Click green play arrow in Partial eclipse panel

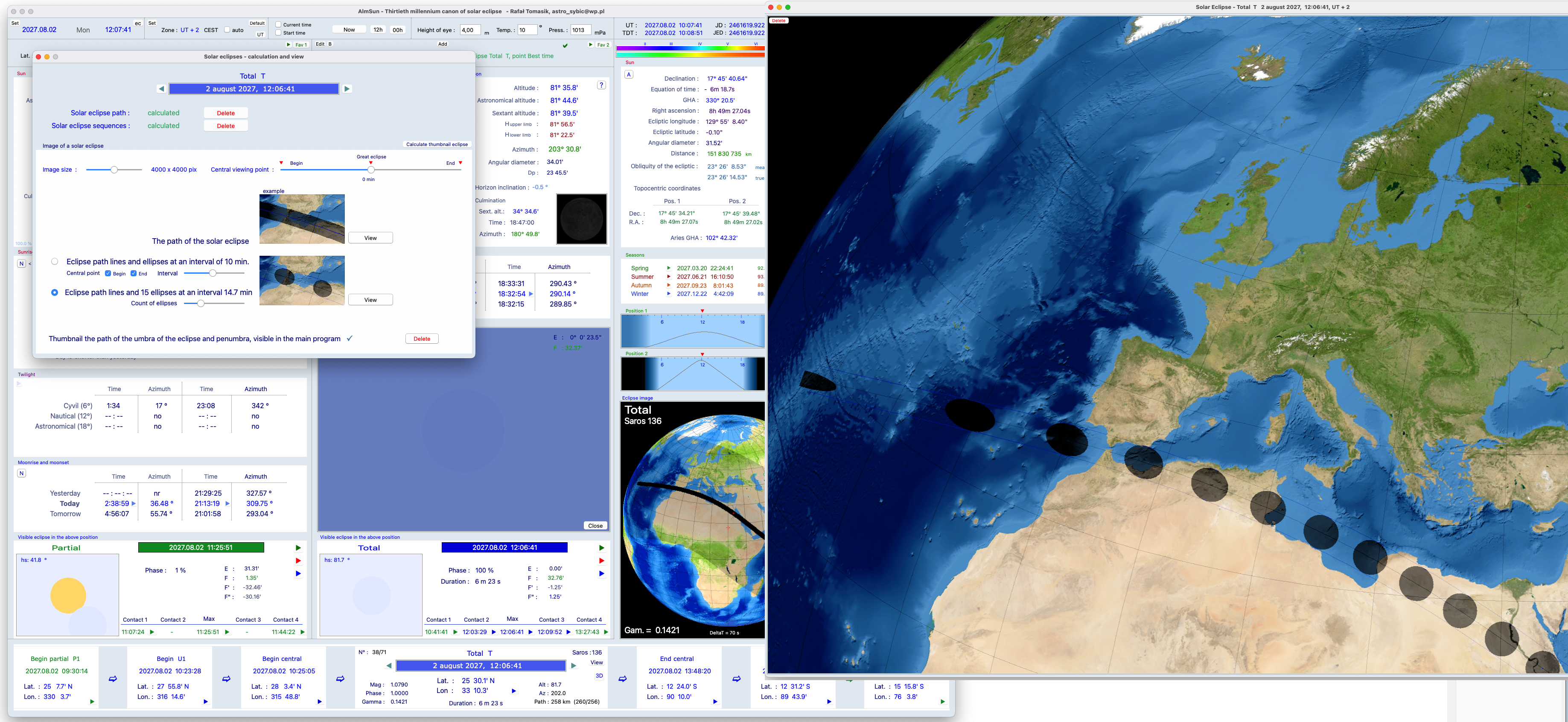298,548
